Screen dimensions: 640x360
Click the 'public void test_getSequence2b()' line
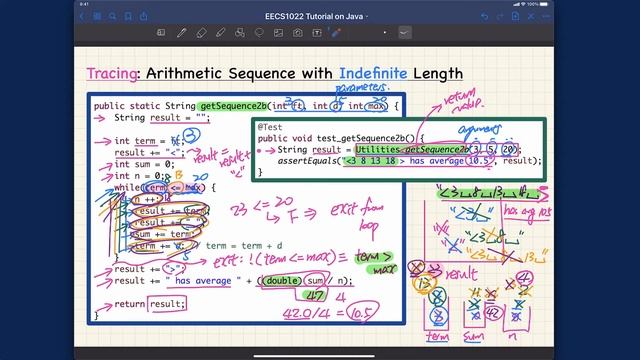tap(341, 138)
